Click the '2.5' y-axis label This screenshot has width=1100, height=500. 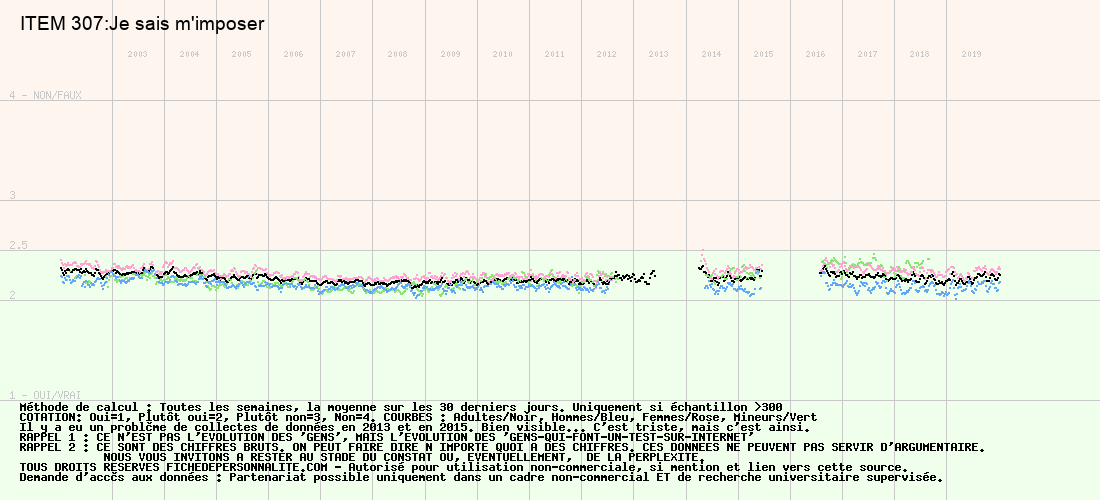tap(18, 245)
